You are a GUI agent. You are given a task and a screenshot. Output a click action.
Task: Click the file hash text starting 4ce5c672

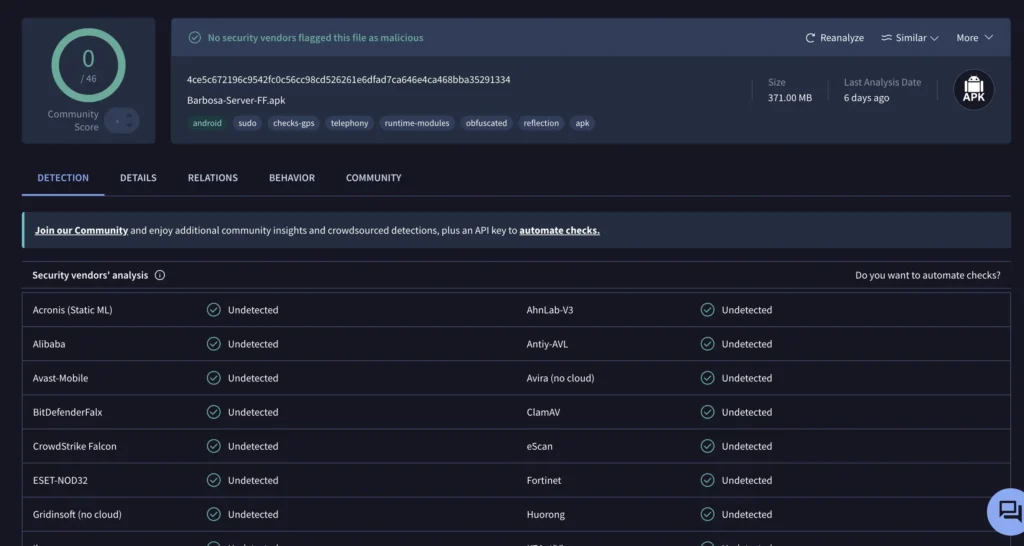coord(348,80)
